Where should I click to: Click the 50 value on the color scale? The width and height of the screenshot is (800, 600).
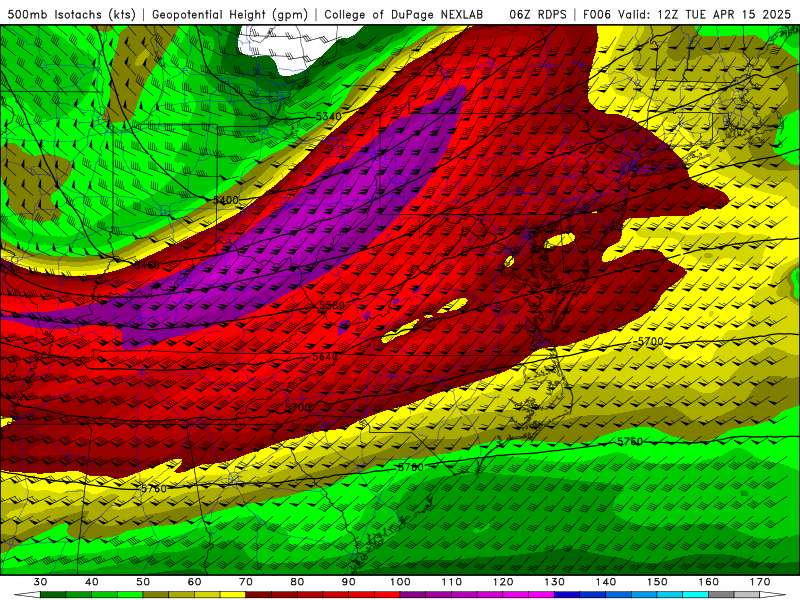click(143, 582)
